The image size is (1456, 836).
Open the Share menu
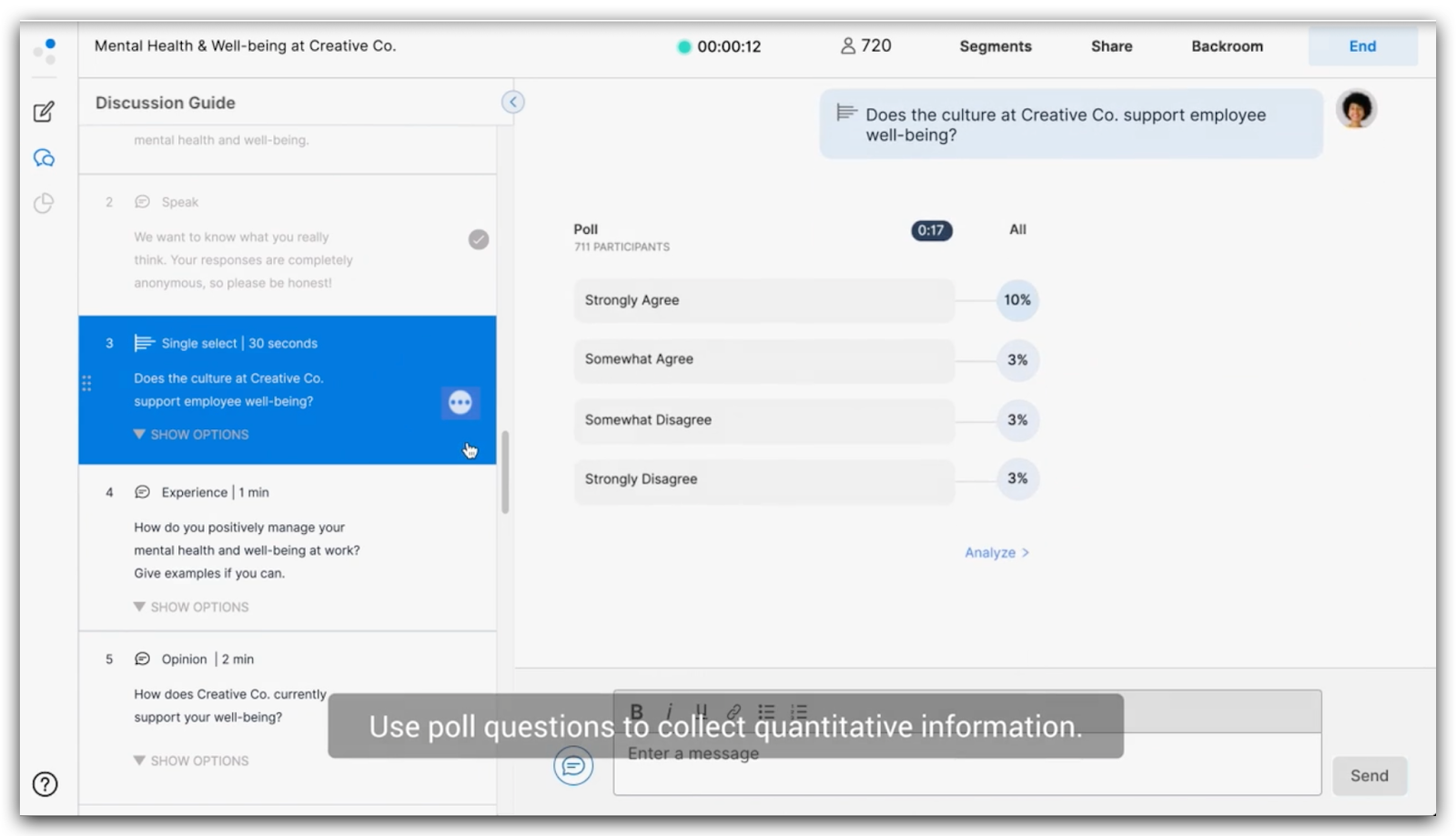(1112, 46)
